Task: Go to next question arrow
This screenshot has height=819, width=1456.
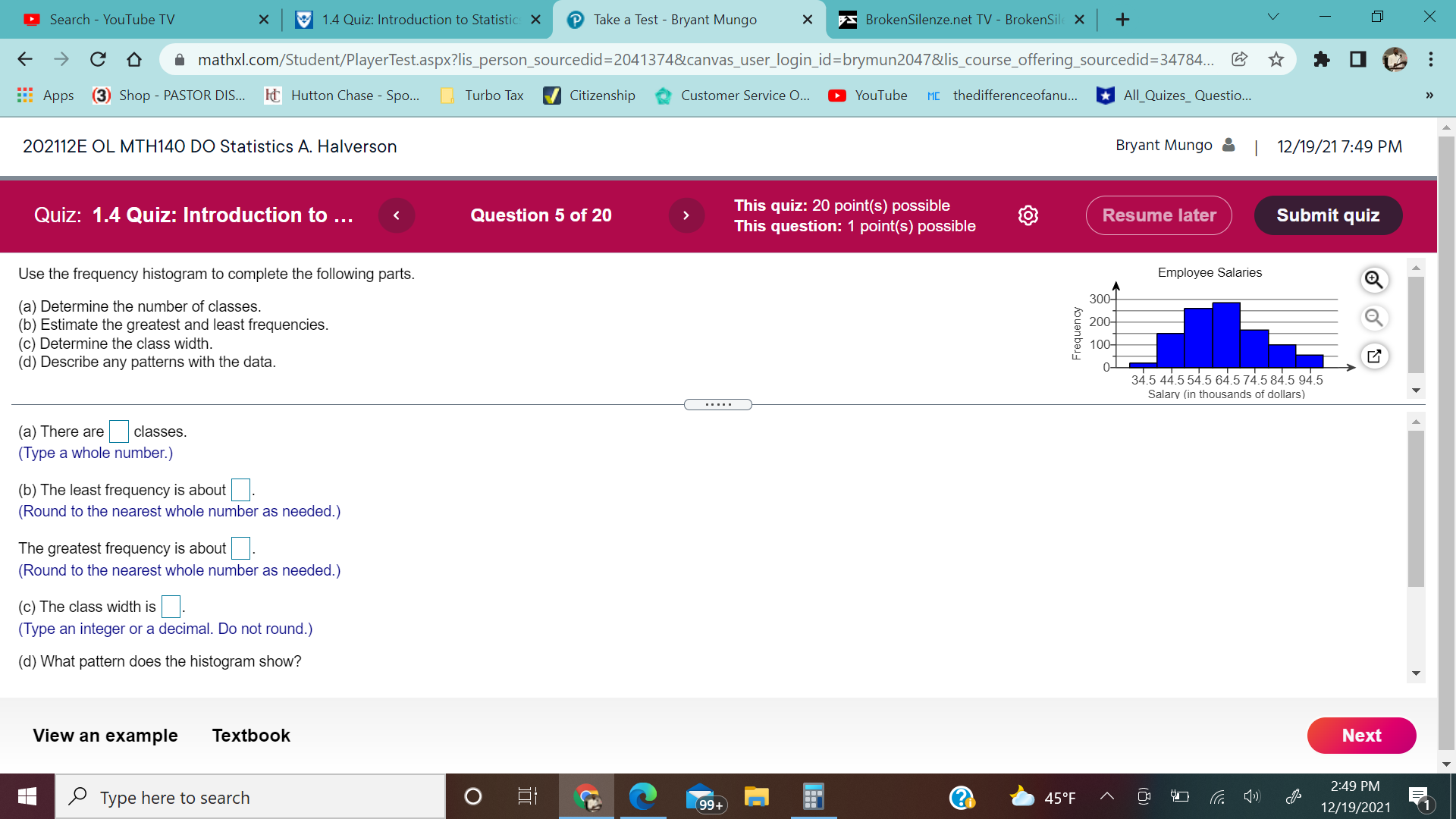Action: 686,215
